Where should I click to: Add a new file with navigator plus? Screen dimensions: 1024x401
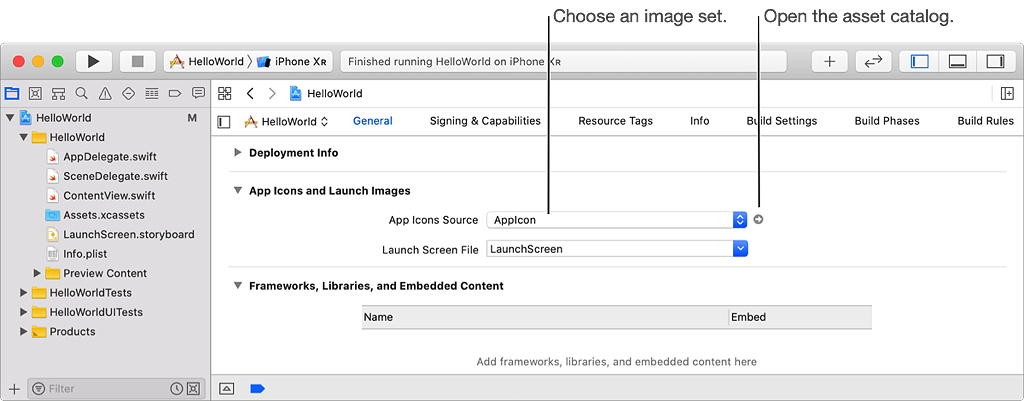tap(14, 389)
